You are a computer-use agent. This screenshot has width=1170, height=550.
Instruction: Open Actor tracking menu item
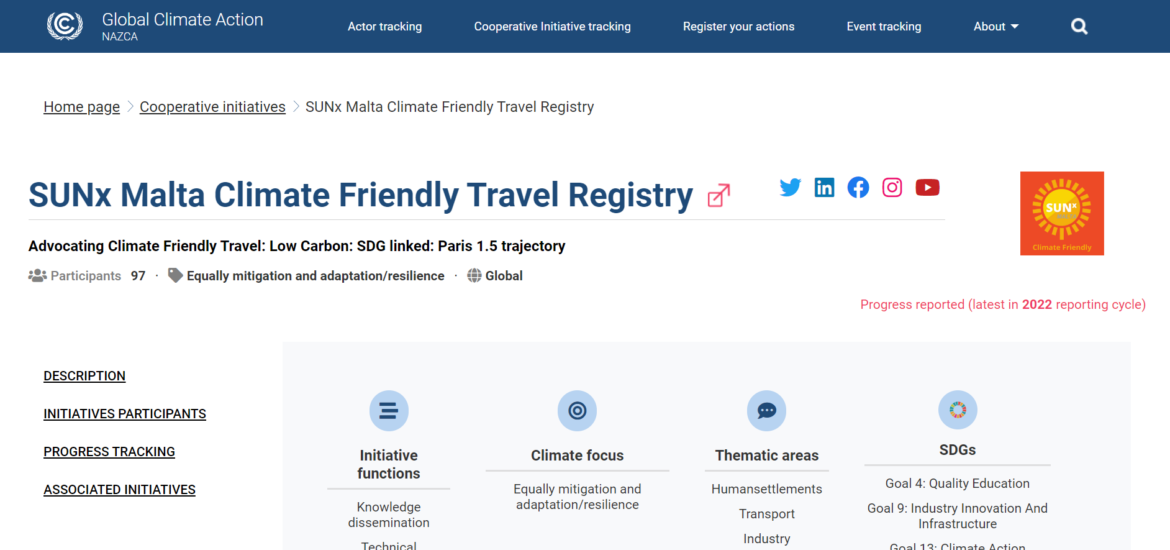click(x=385, y=27)
